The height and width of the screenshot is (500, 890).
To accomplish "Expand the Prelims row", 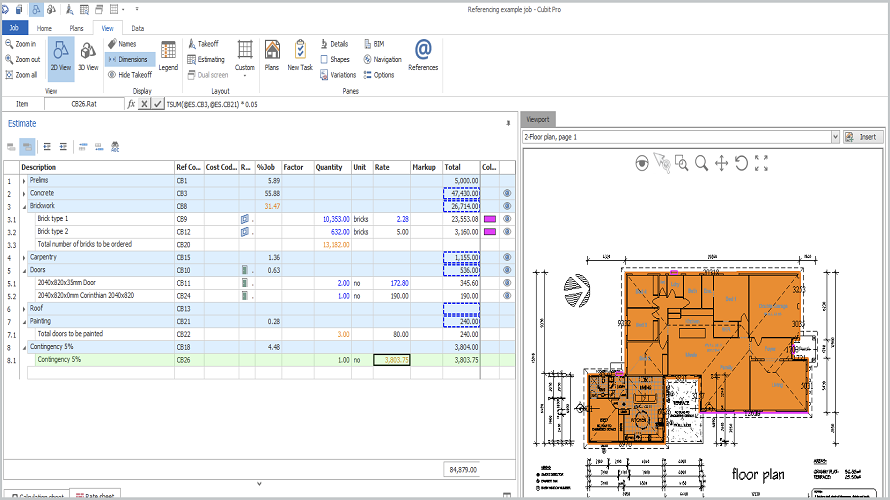I will (x=24, y=180).
